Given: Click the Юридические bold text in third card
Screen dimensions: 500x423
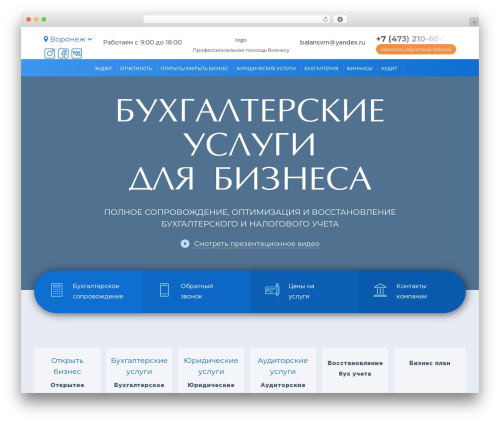Looking at the screenshot, I should (211, 385).
